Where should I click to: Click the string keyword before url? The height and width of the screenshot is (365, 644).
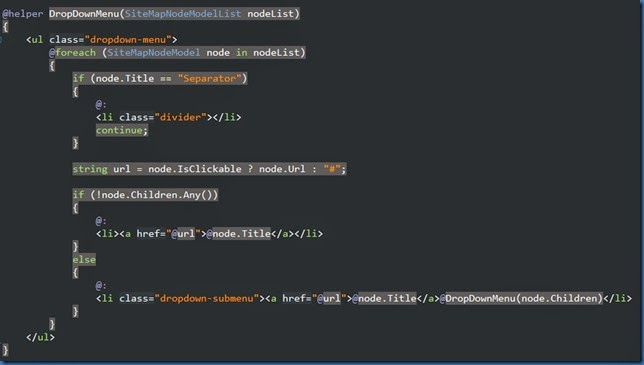90,169
